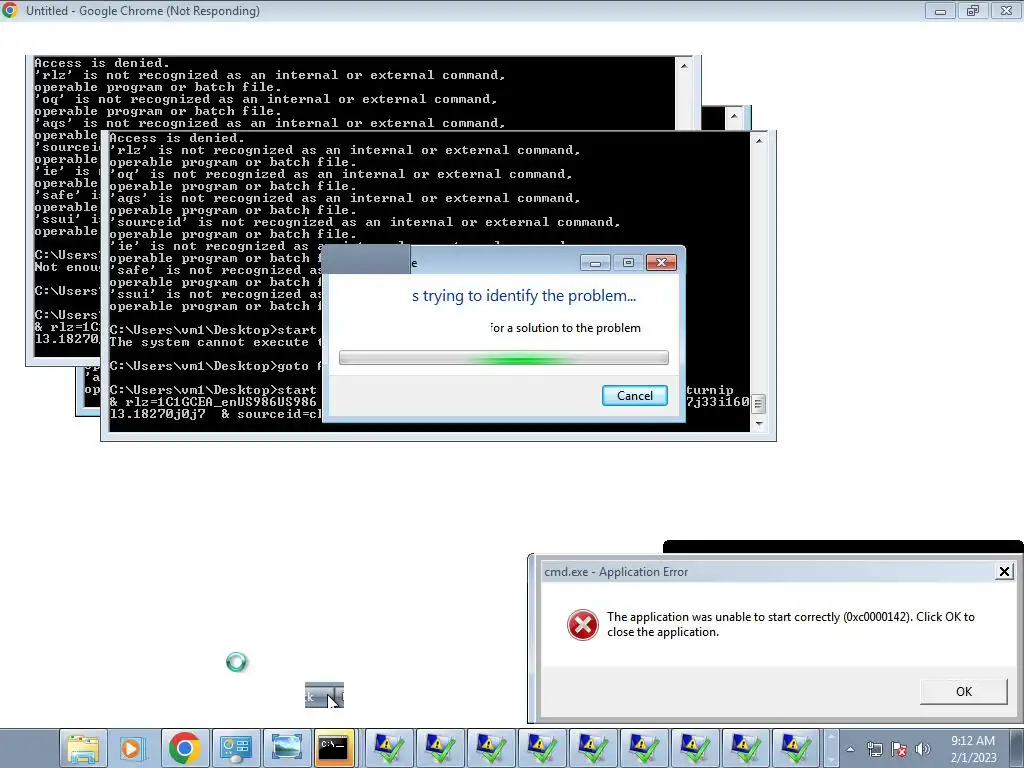Open Windows Media Player taskbar icon
The width and height of the screenshot is (1024, 768).
pyautogui.click(x=131, y=748)
